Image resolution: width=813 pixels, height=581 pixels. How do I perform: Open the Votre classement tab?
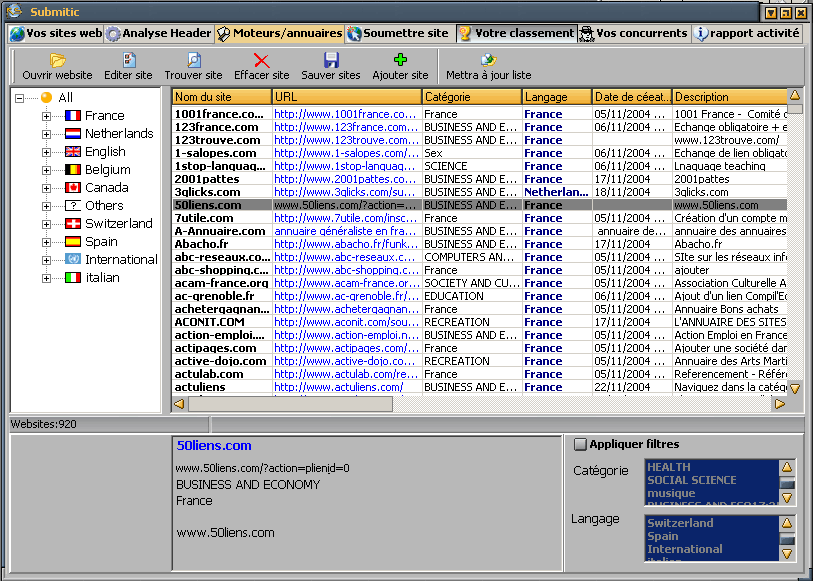click(x=517, y=34)
